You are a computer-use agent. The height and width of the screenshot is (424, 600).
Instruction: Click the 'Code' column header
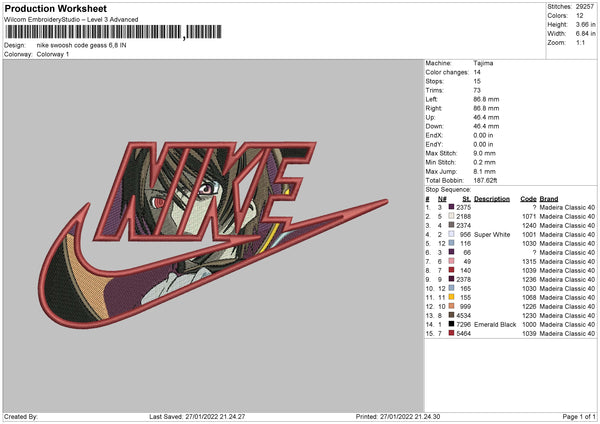528,199
